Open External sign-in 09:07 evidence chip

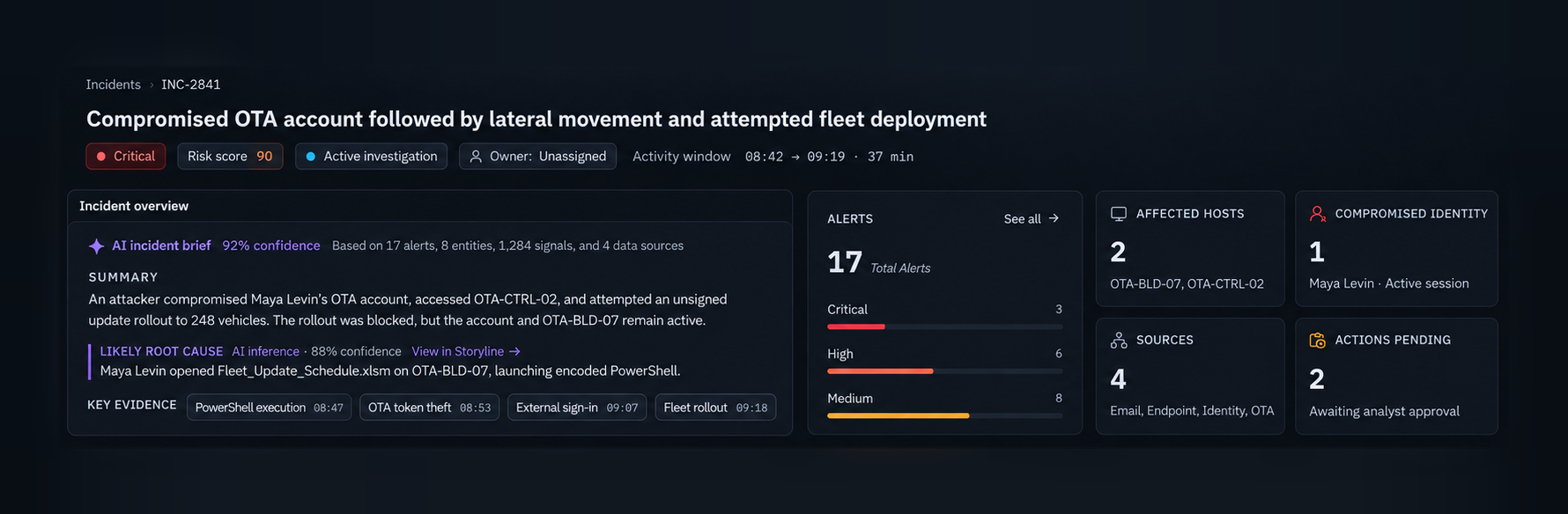click(x=577, y=408)
